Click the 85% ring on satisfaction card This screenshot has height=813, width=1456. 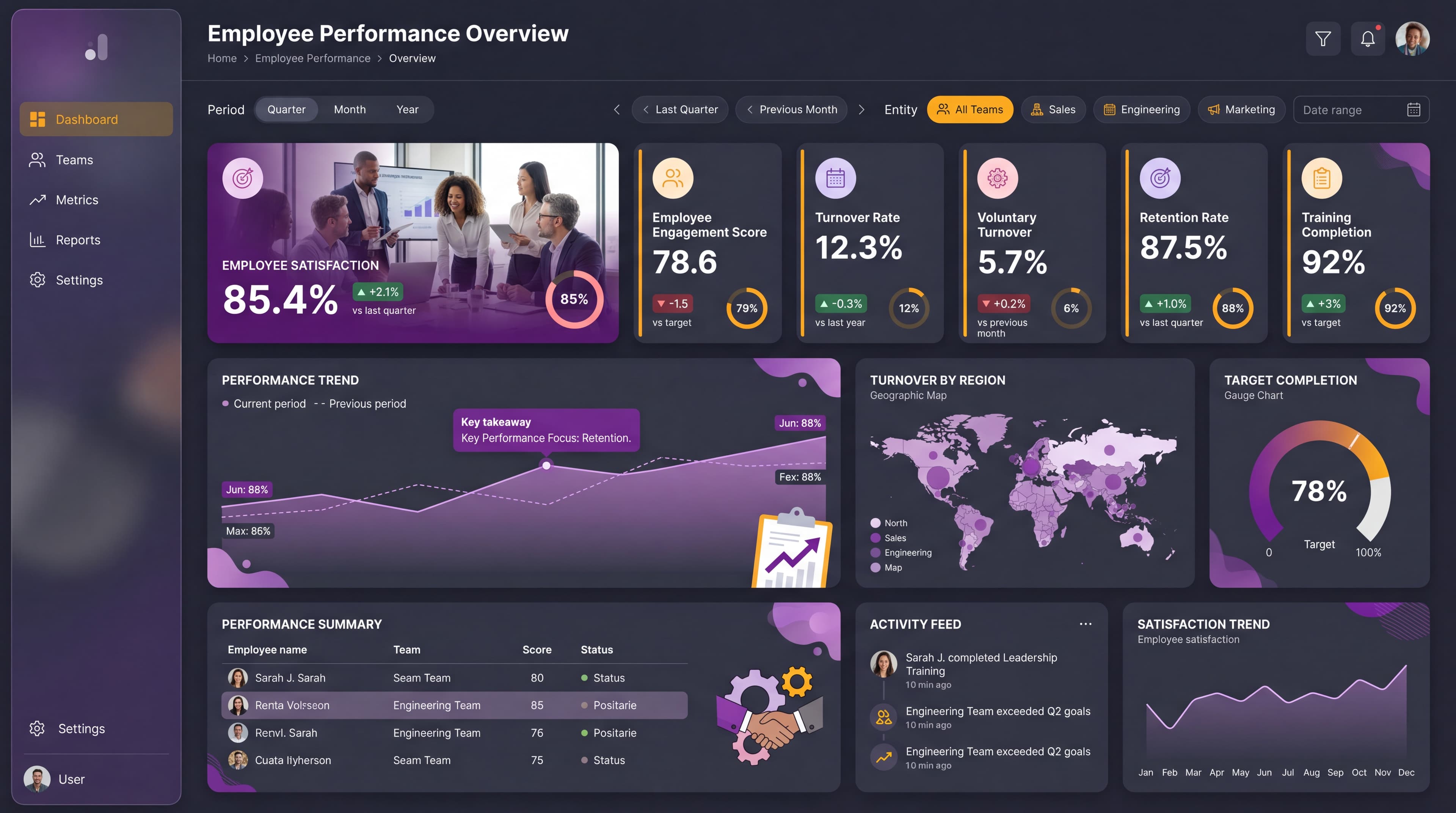point(574,299)
